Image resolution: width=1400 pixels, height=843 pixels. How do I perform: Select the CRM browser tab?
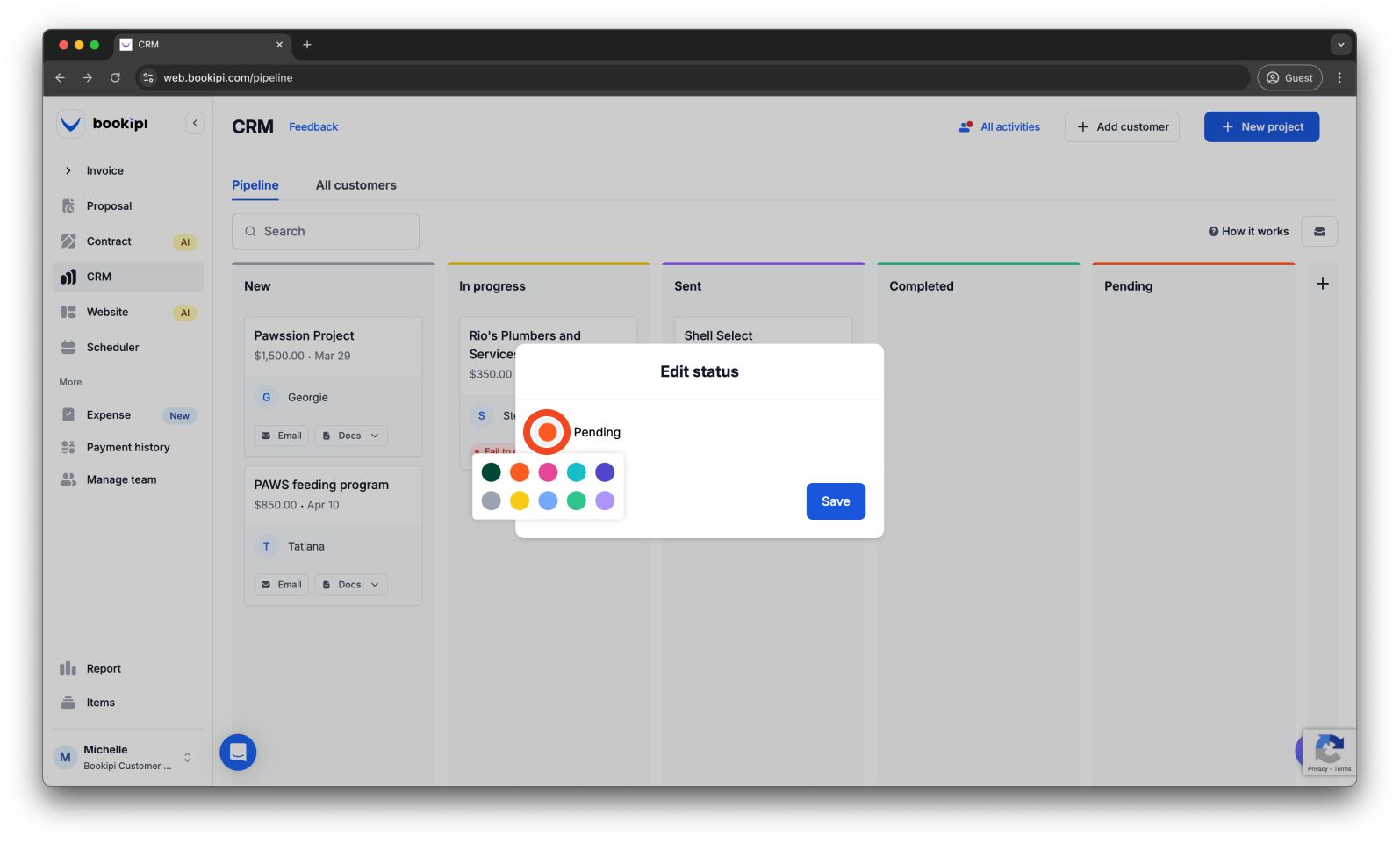[204, 45]
